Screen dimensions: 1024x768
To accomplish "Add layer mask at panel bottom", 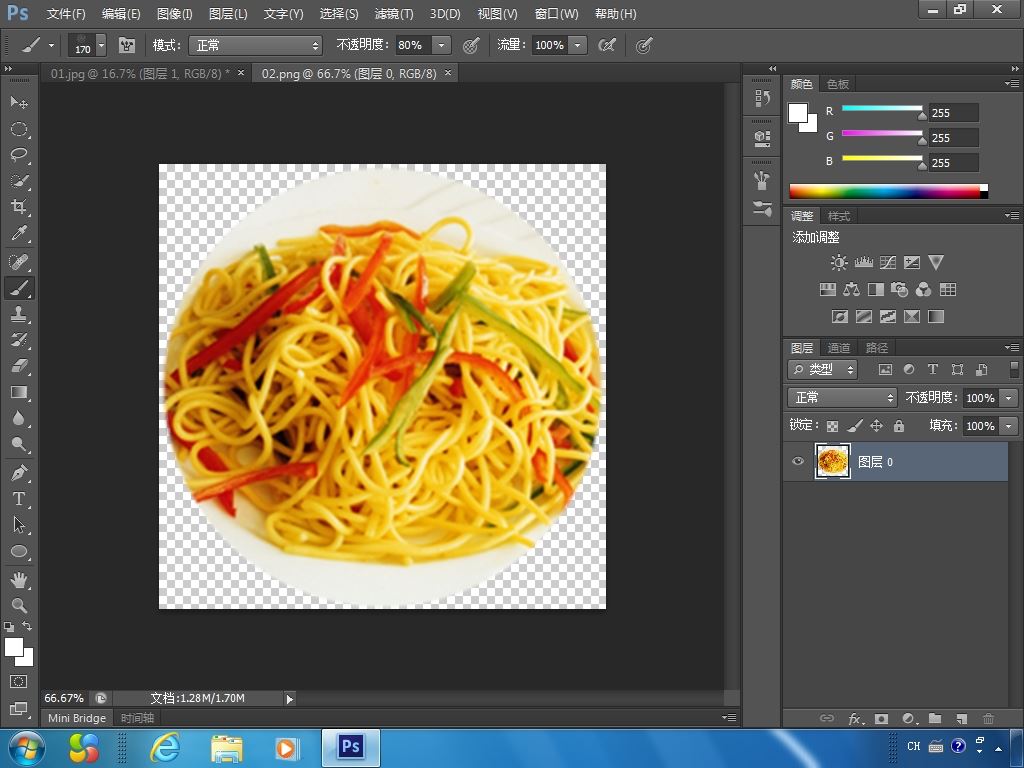I will point(882,719).
